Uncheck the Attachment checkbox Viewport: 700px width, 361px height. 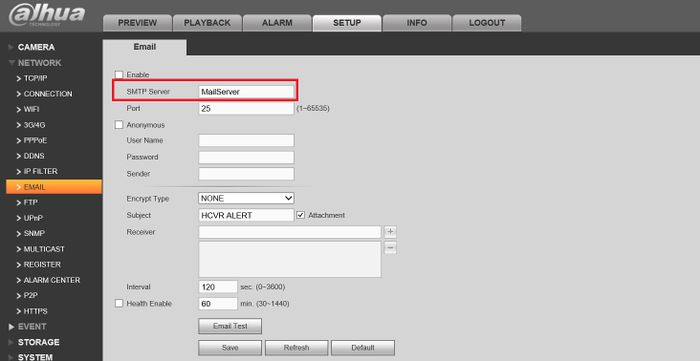pos(300,215)
